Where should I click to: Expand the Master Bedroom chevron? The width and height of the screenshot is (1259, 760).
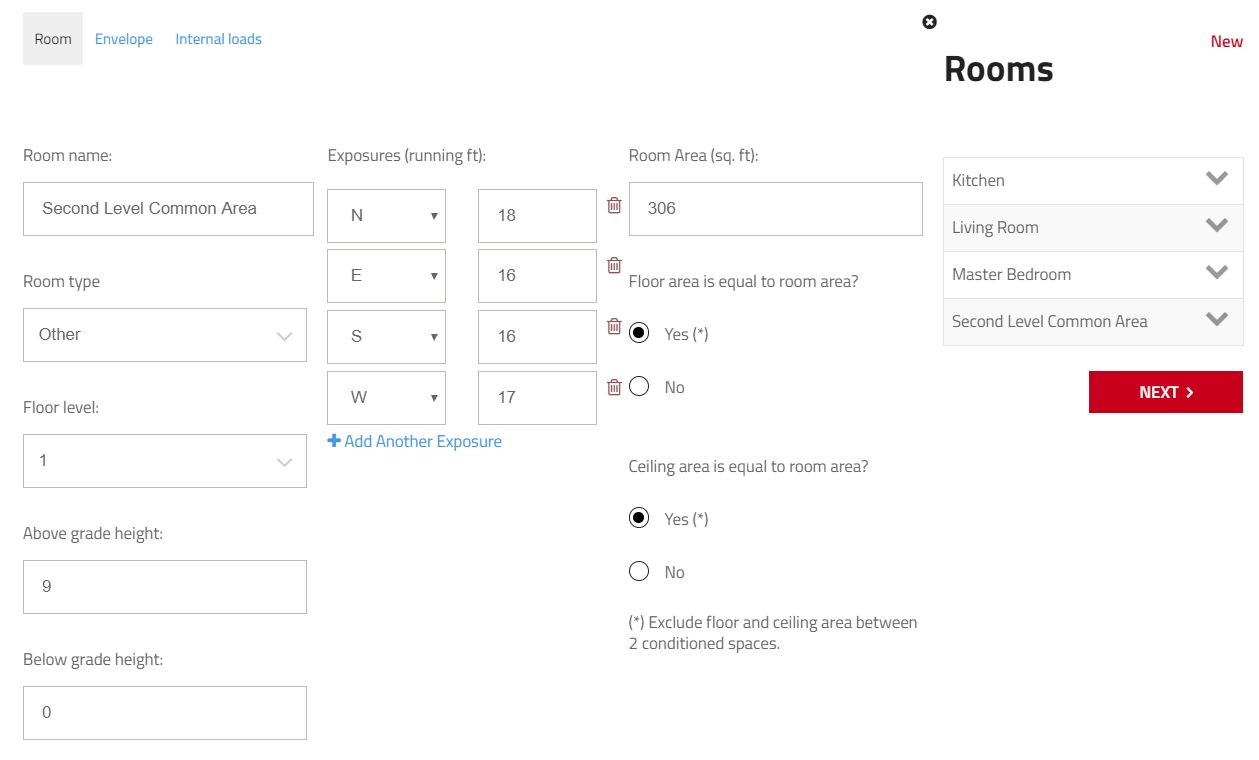coord(1216,273)
